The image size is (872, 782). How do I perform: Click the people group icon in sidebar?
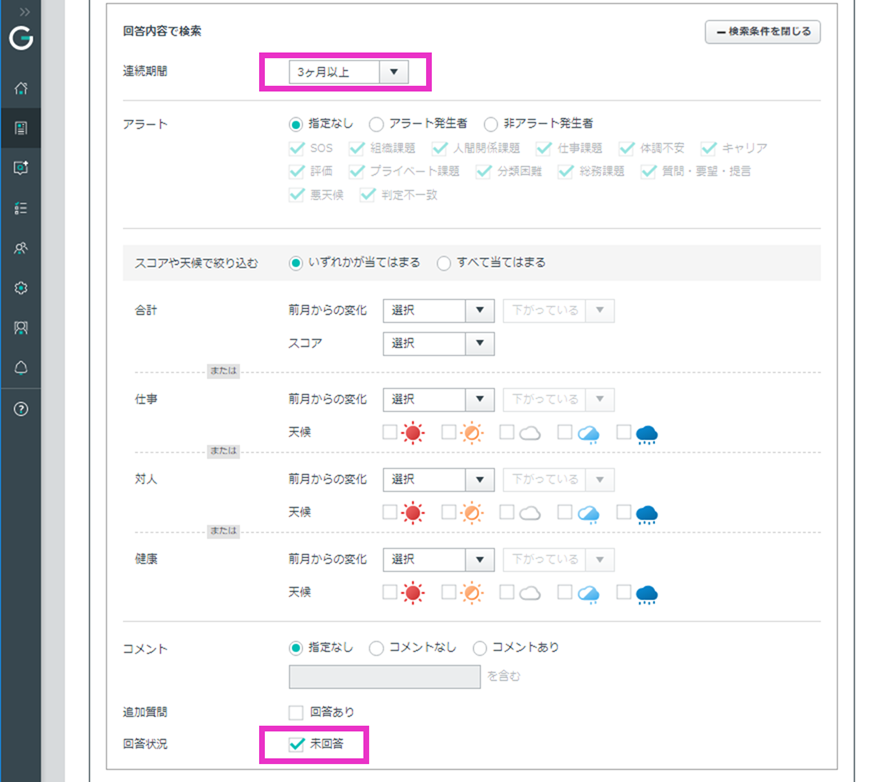pos(20,248)
